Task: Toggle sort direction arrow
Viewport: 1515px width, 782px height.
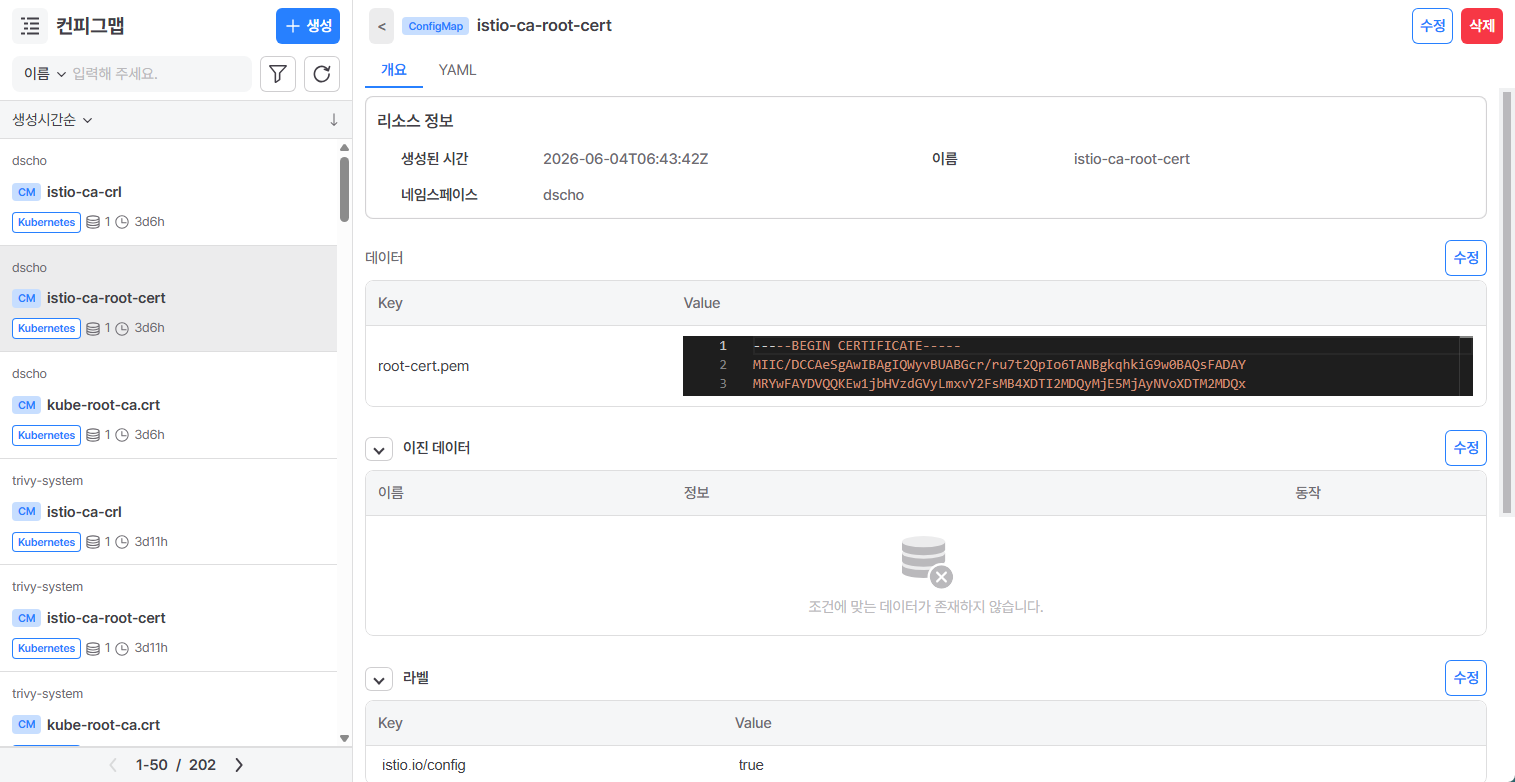Action: click(x=334, y=120)
